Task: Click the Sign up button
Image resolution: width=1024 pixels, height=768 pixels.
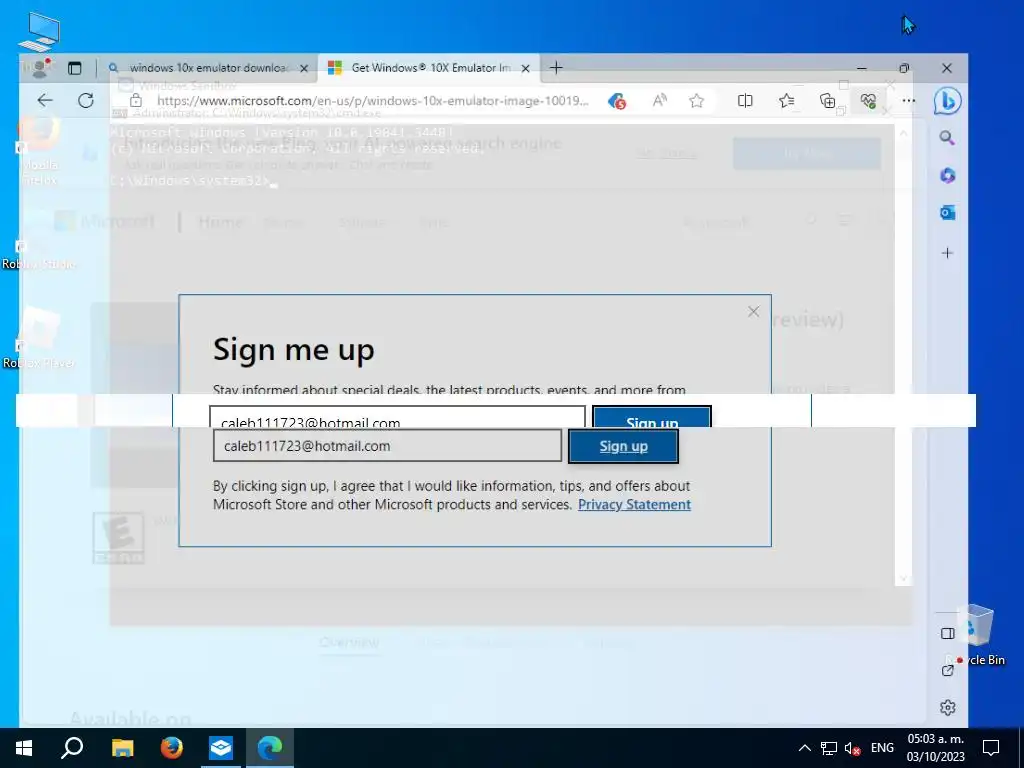Action: [624, 446]
